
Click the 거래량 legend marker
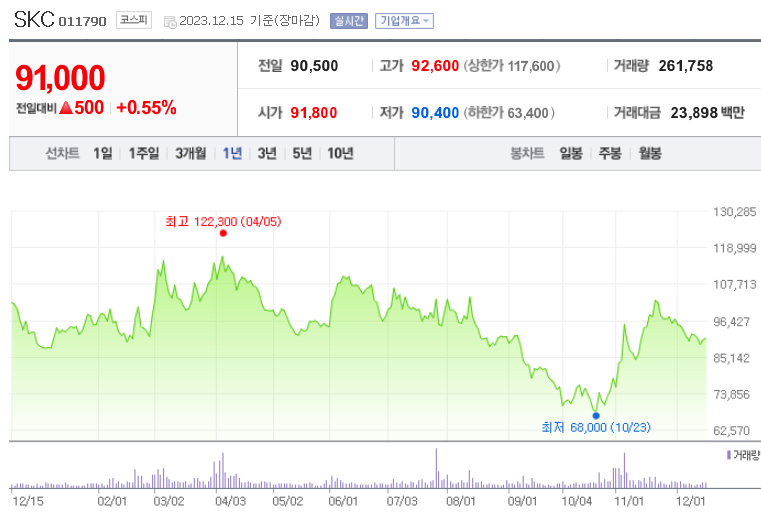coord(728,455)
